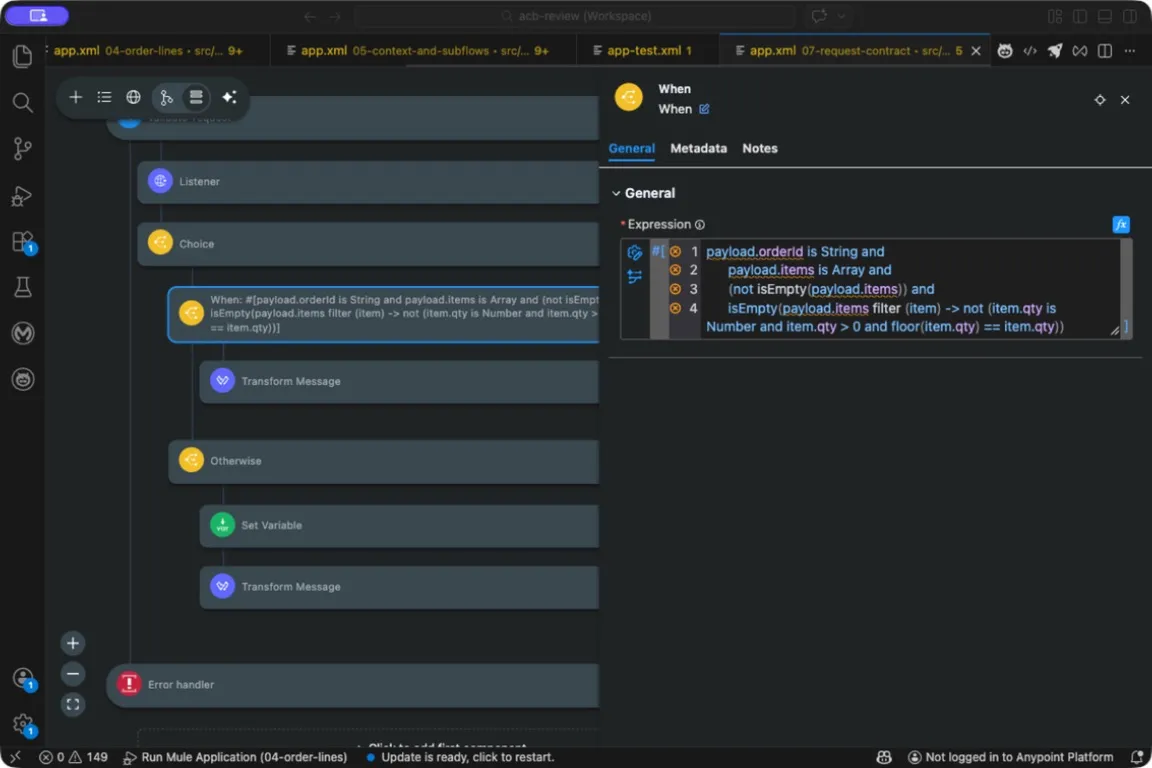The height and width of the screenshot is (768, 1152).
Task: Click the remote window icon in status bar
Action: tap(15, 757)
